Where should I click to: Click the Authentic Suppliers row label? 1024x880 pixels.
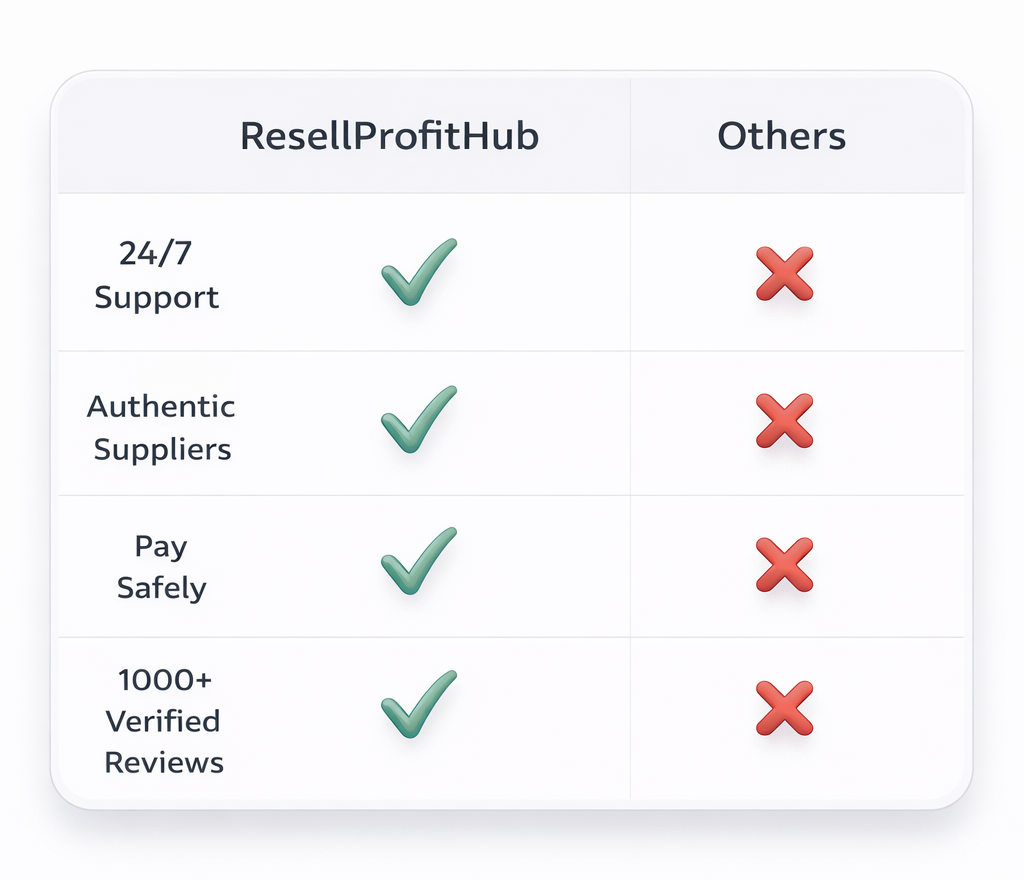161,428
